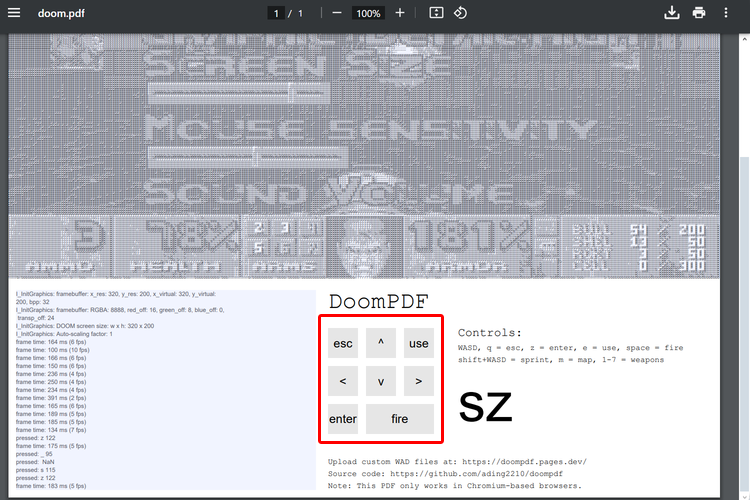Click the vertical scrollbar thumb

pos(745,323)
